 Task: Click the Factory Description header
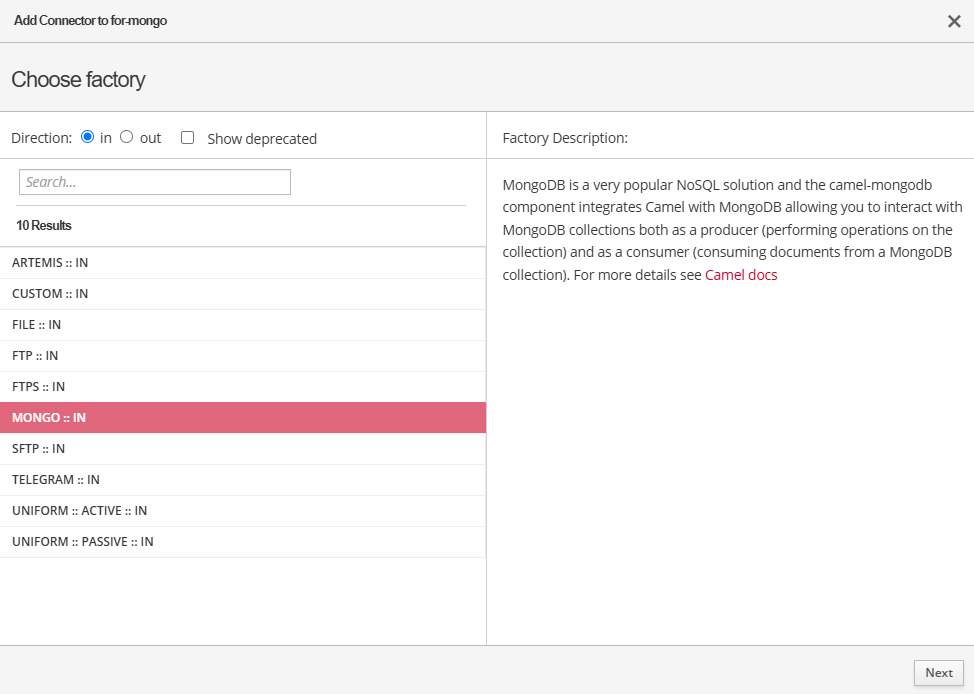coord(565,138)
